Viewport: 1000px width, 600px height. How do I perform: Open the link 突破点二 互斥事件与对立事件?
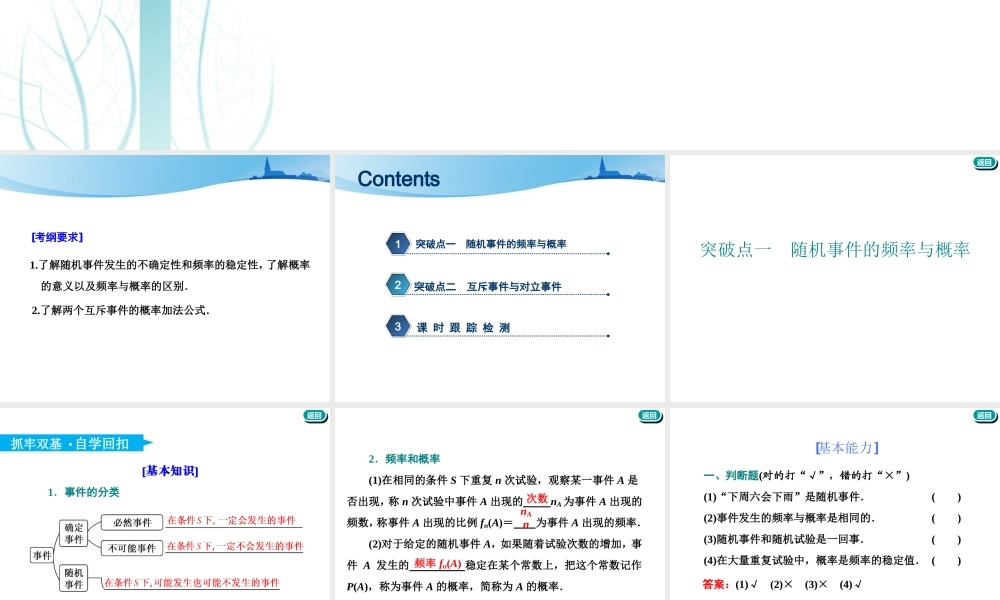(x=487, y=285)
